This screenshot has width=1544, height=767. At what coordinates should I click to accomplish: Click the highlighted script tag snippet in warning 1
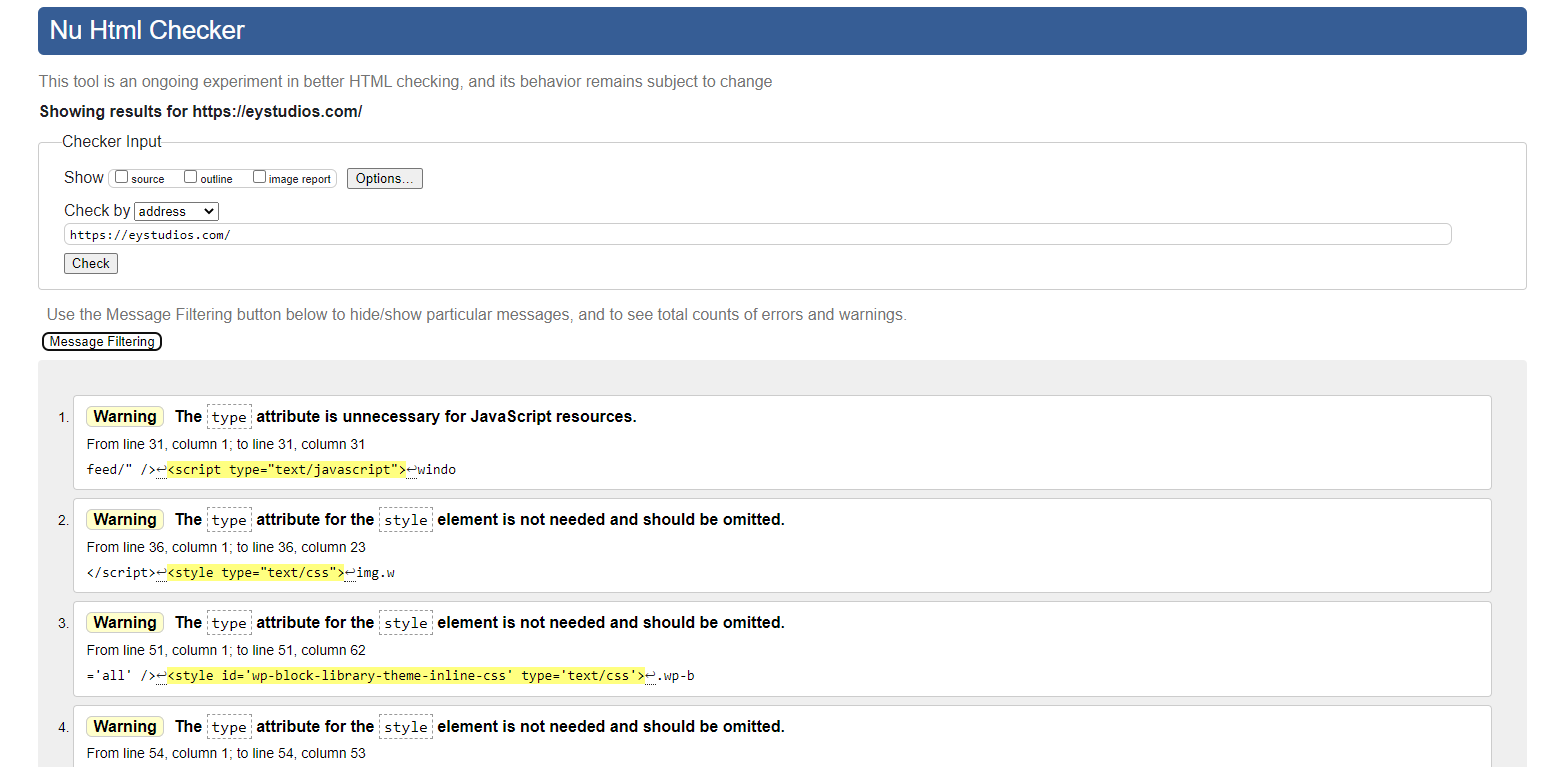(286, 469)
